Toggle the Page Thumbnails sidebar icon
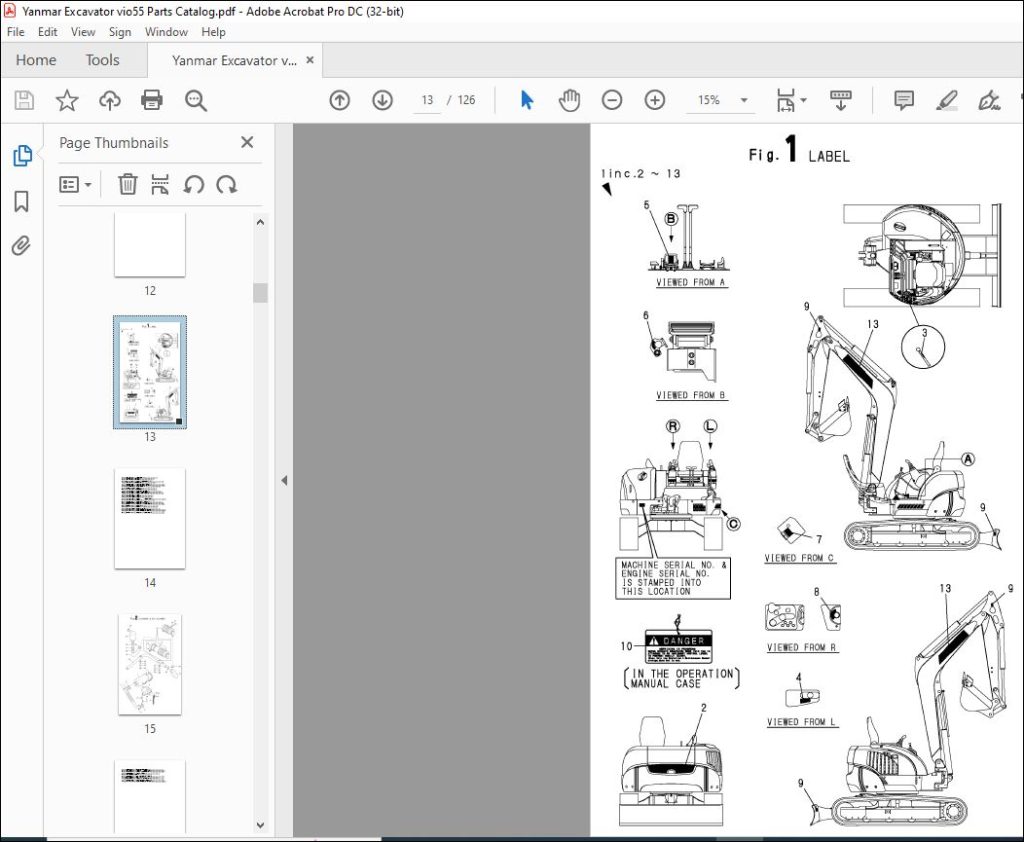The height and width of the screenshot is (842, 1024). coord(22,156)
